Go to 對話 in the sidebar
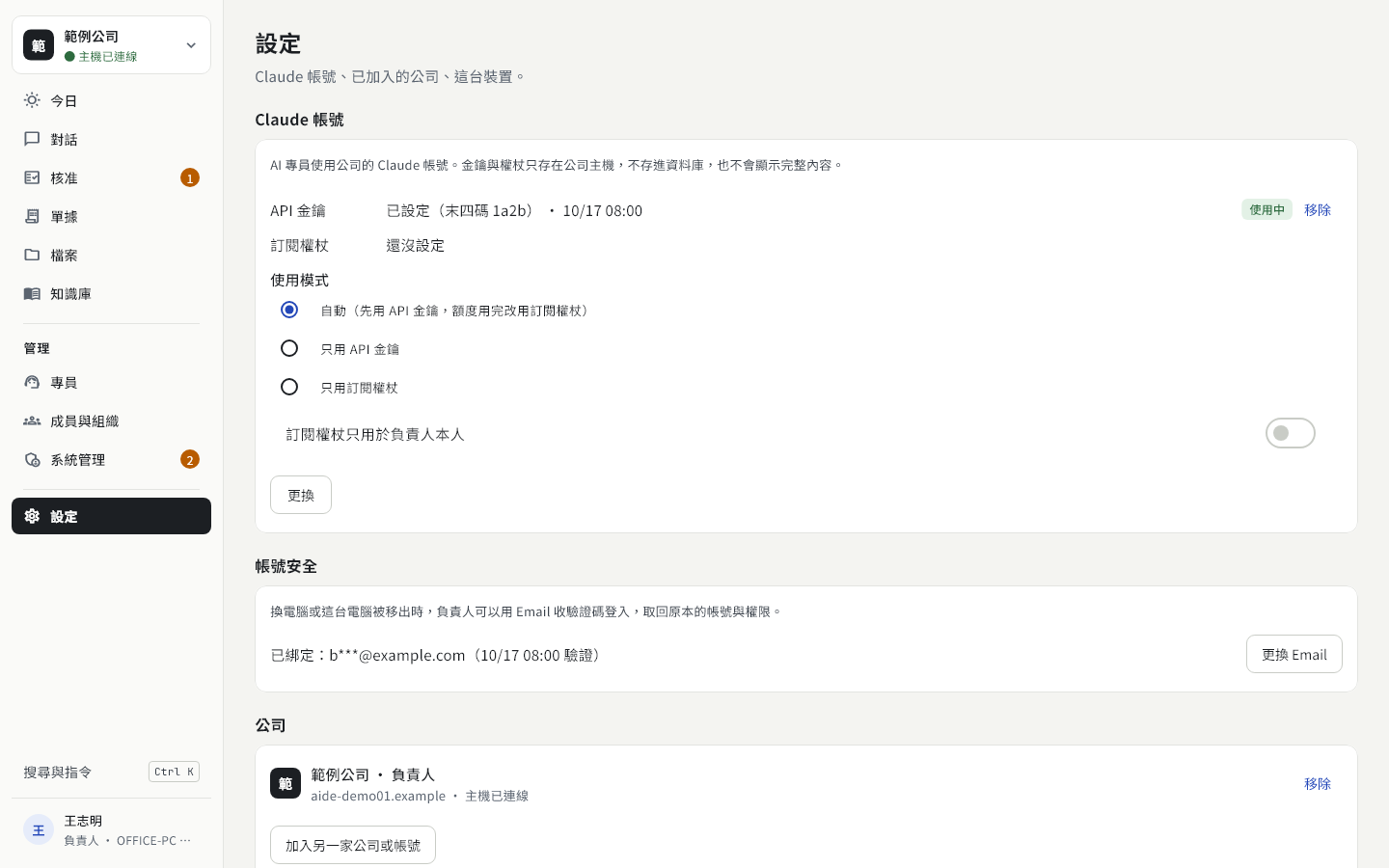Viewport: 1389px width, 868px height. (111, 139)
